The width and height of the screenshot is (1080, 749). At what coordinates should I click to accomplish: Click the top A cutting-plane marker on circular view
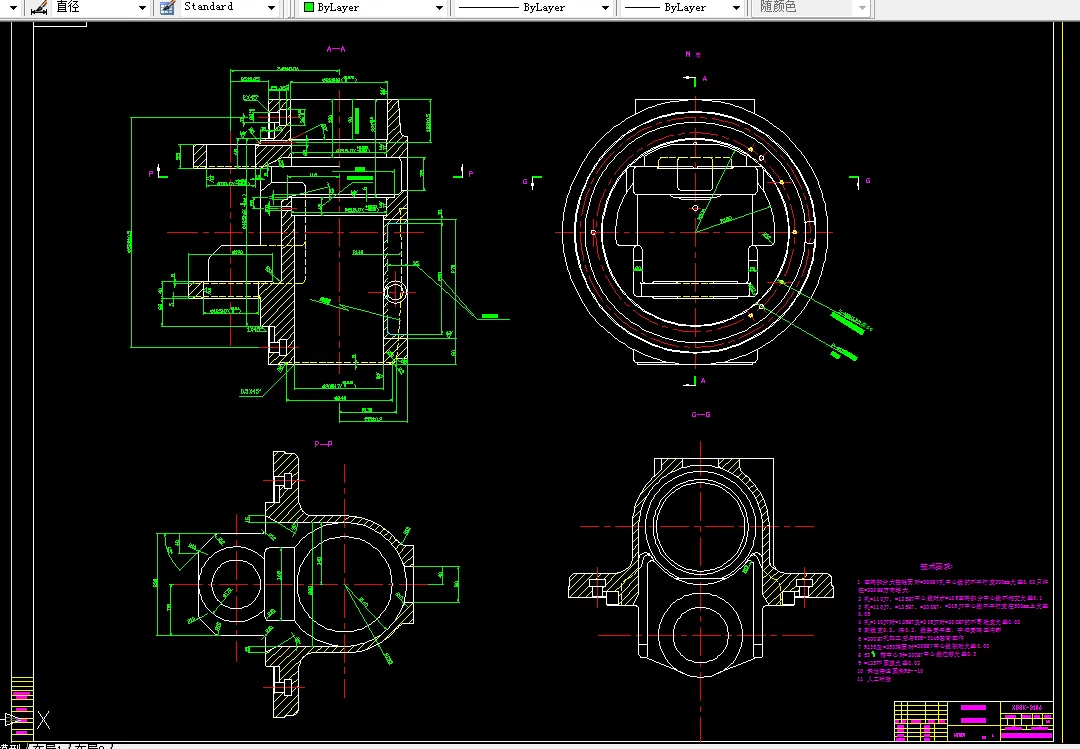pos(694,80)
